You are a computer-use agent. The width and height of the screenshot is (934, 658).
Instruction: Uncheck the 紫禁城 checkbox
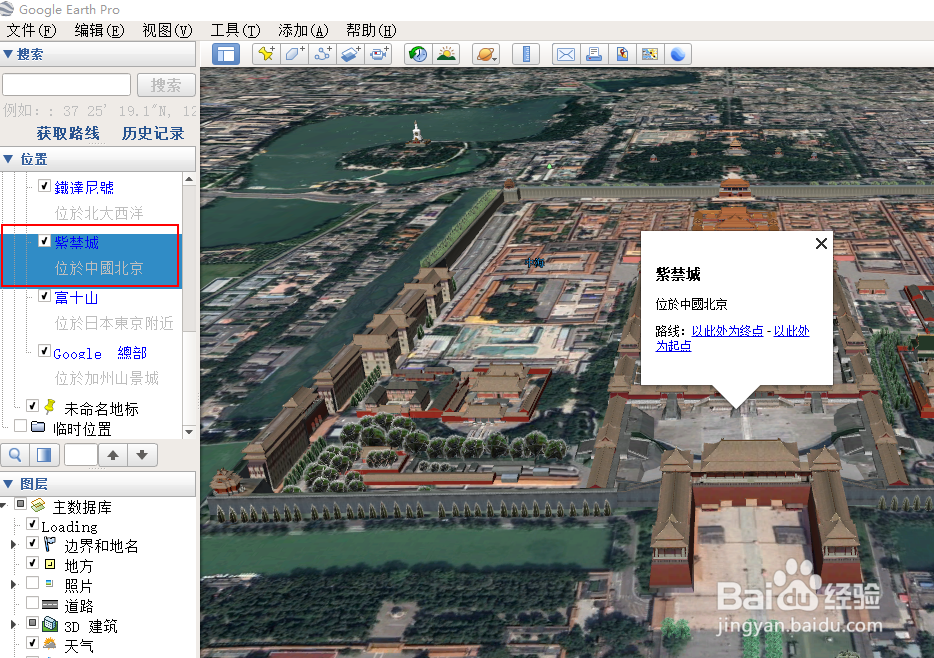(x=44, y=241)
